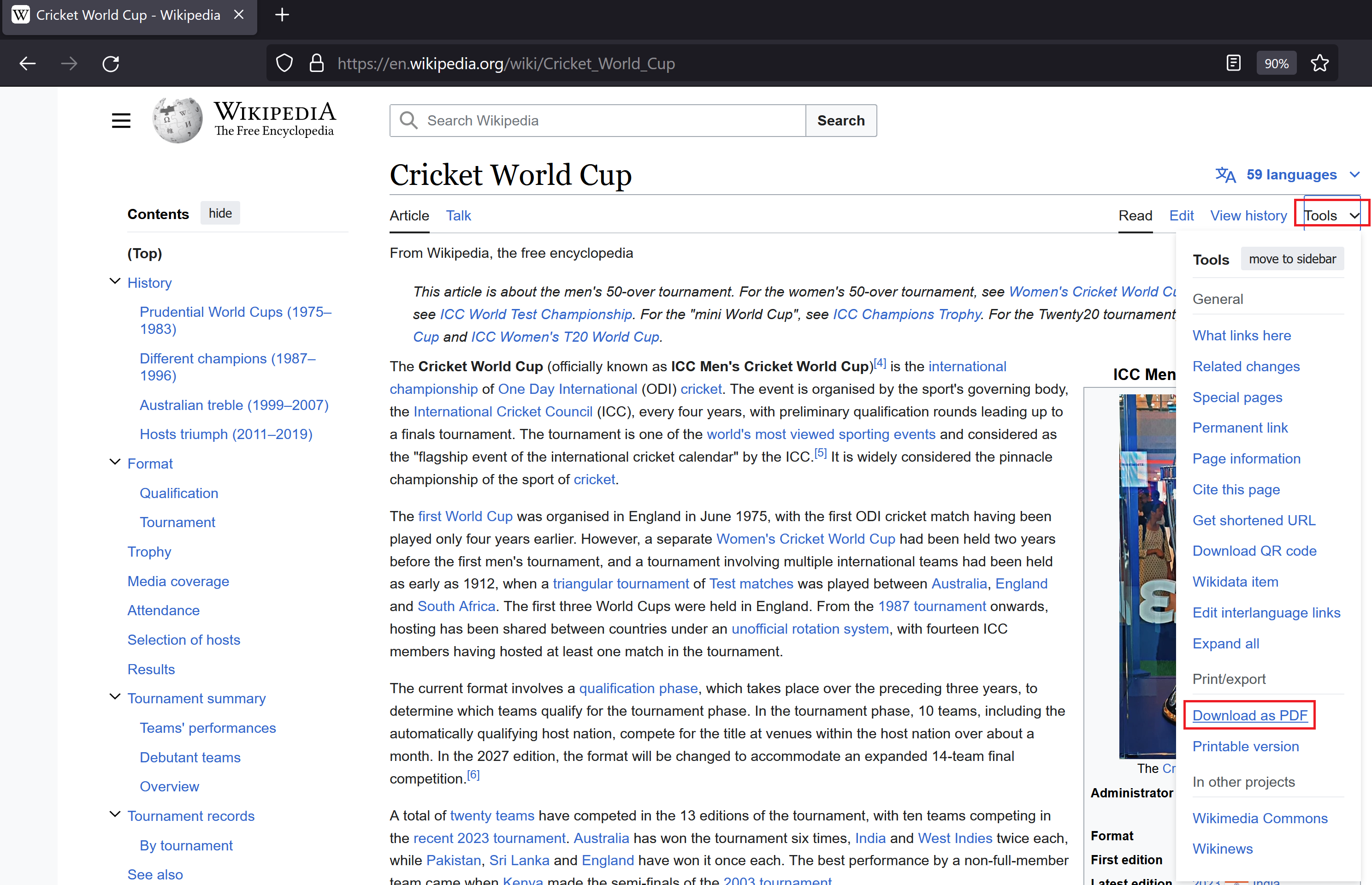Image resolution: width=1372 pixels, height=885 pixels.
Task: Click the search magnifier in Wikipedia search
Action: pyautogui.click(x=409, y=120)
